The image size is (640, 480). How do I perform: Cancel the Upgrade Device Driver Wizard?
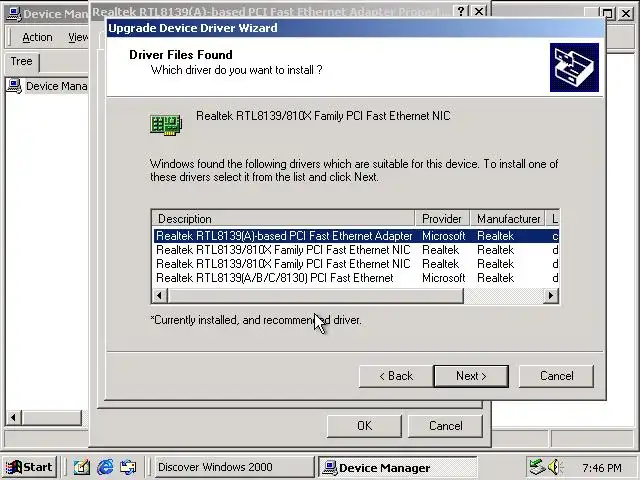(x=556, y=376)
